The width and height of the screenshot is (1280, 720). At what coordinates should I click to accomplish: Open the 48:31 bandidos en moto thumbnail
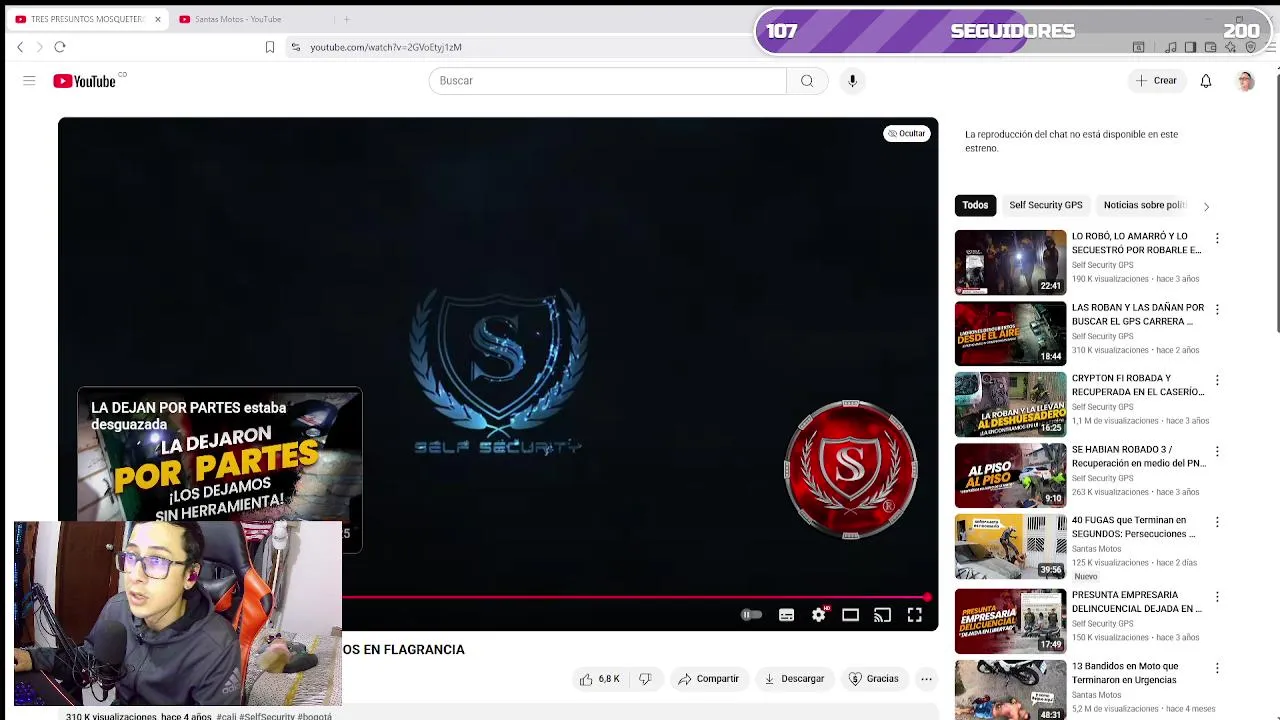point(1010,690)
